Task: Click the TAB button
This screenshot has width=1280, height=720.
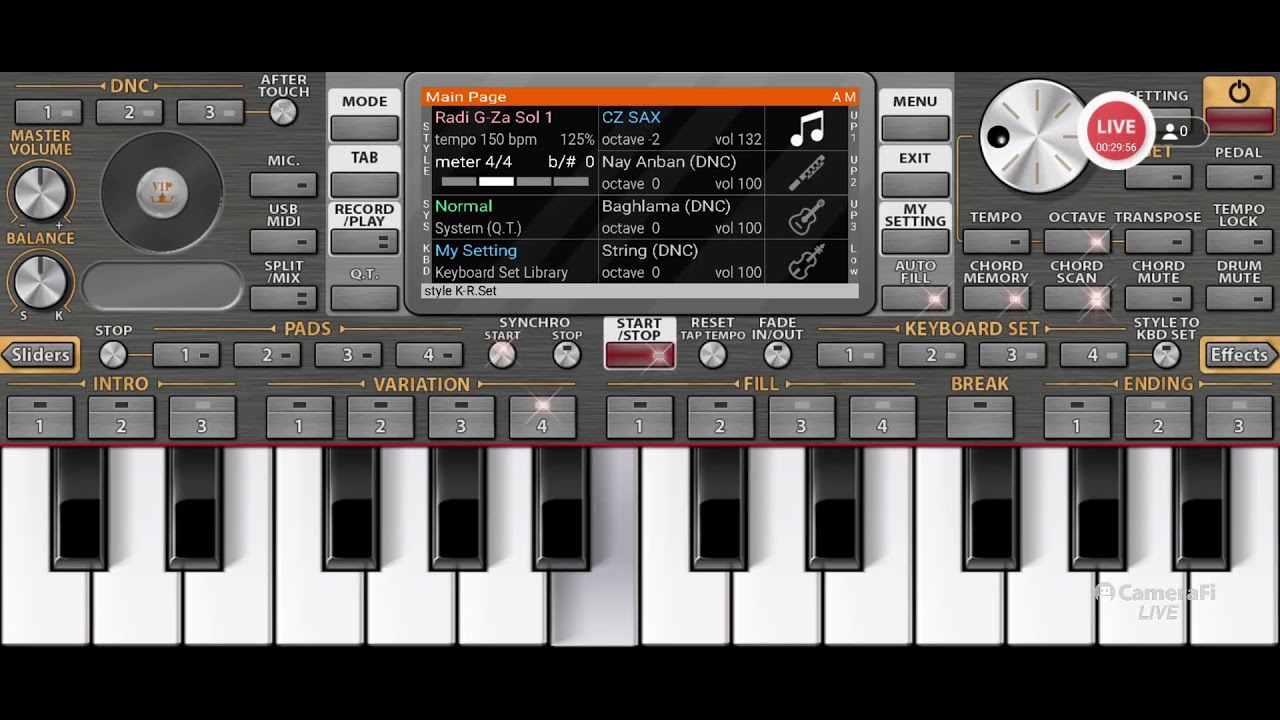Action: coord(364,184)
